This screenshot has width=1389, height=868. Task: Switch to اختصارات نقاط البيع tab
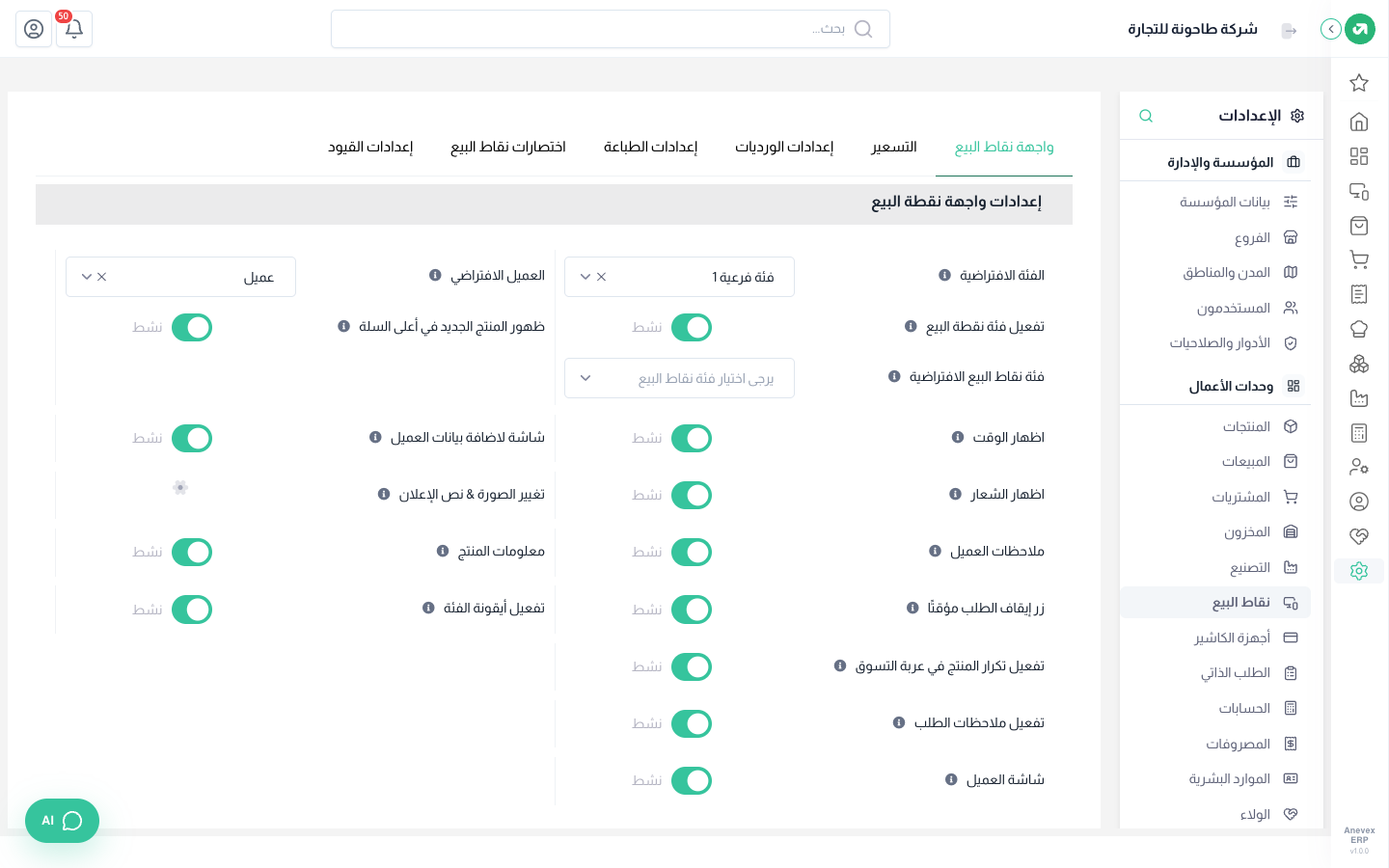(508, 147)
